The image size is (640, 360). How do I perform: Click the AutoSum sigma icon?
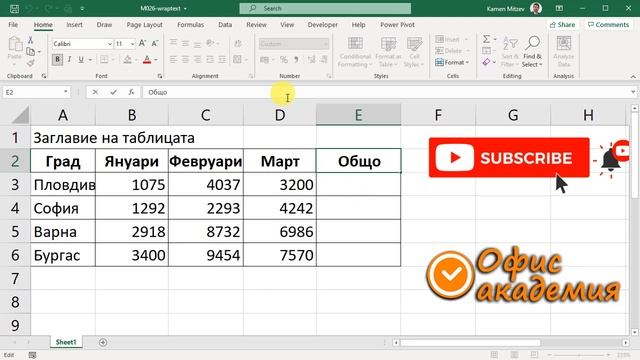pyautogui.click(x=487, y=39)
